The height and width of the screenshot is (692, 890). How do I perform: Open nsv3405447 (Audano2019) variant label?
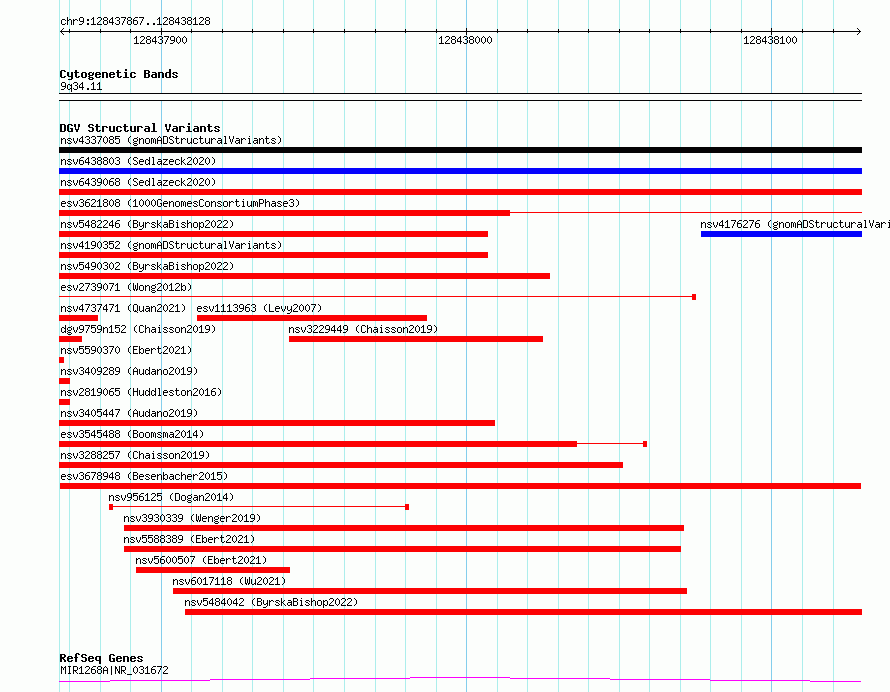(129, 413)
